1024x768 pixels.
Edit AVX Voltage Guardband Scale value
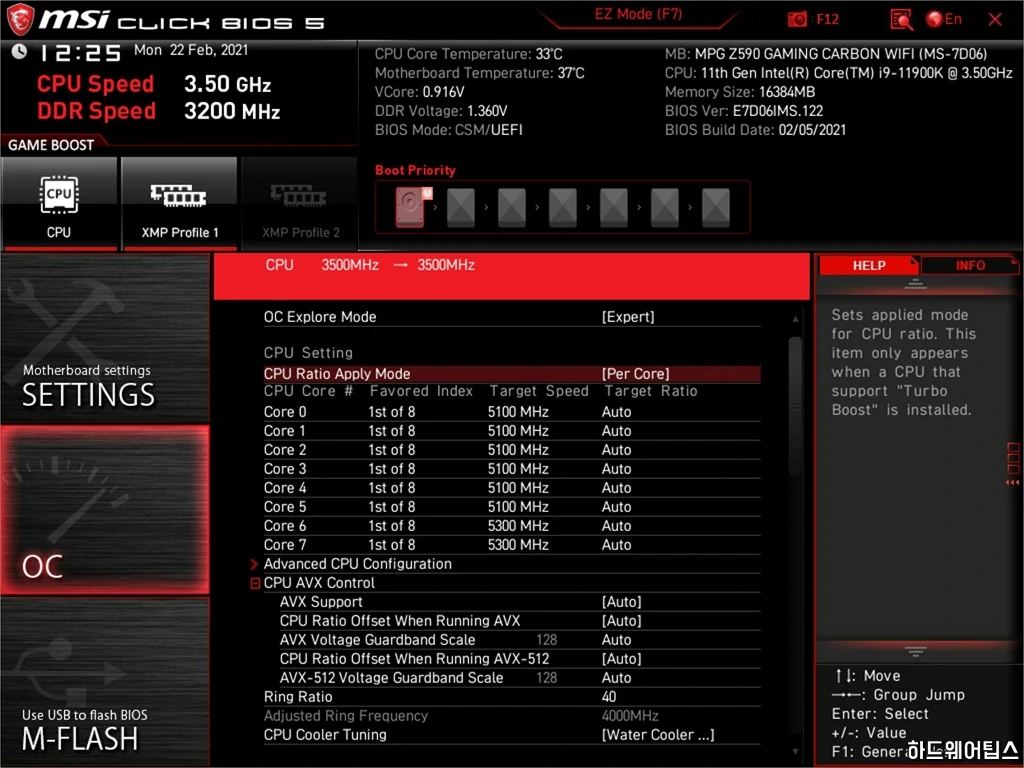click(616, 640)
